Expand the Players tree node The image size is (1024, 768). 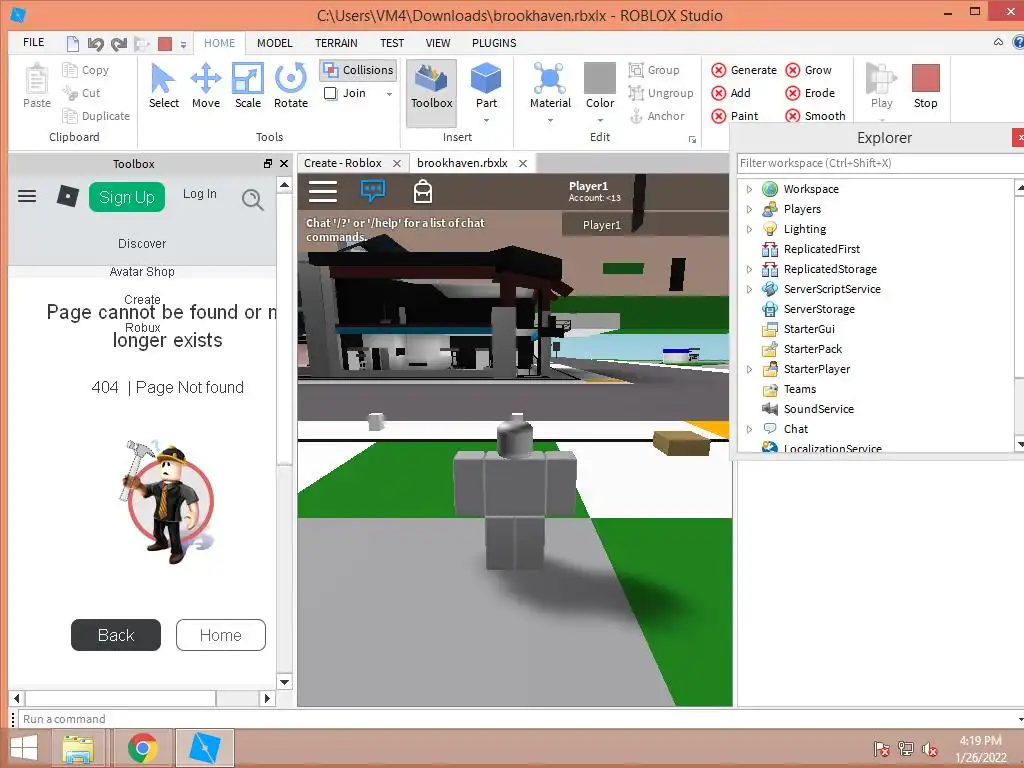749,210
